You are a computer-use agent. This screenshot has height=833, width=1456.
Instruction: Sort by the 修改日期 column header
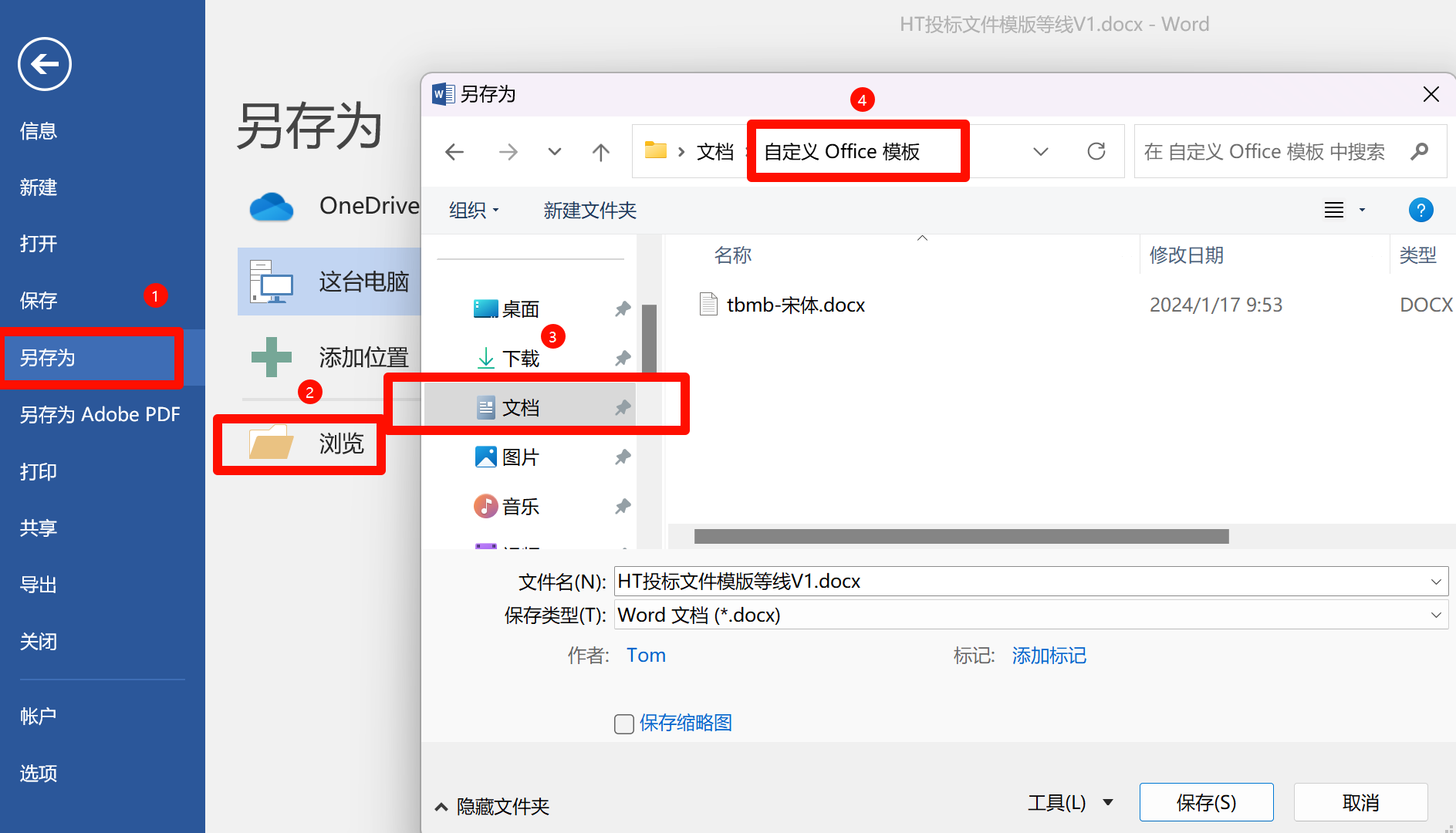coord(1187,255)
